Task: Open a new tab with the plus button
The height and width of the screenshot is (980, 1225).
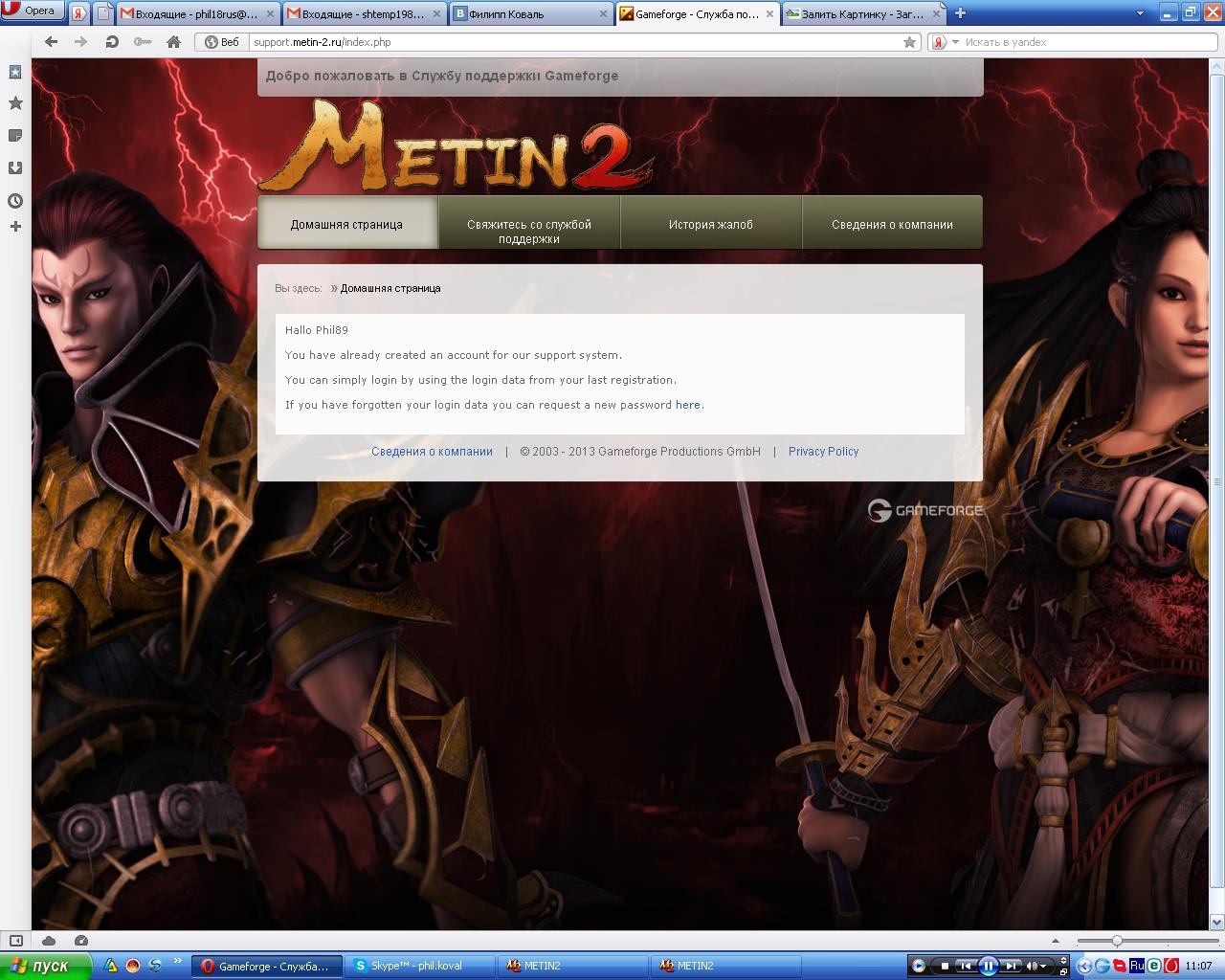Action: click(960, 13)
